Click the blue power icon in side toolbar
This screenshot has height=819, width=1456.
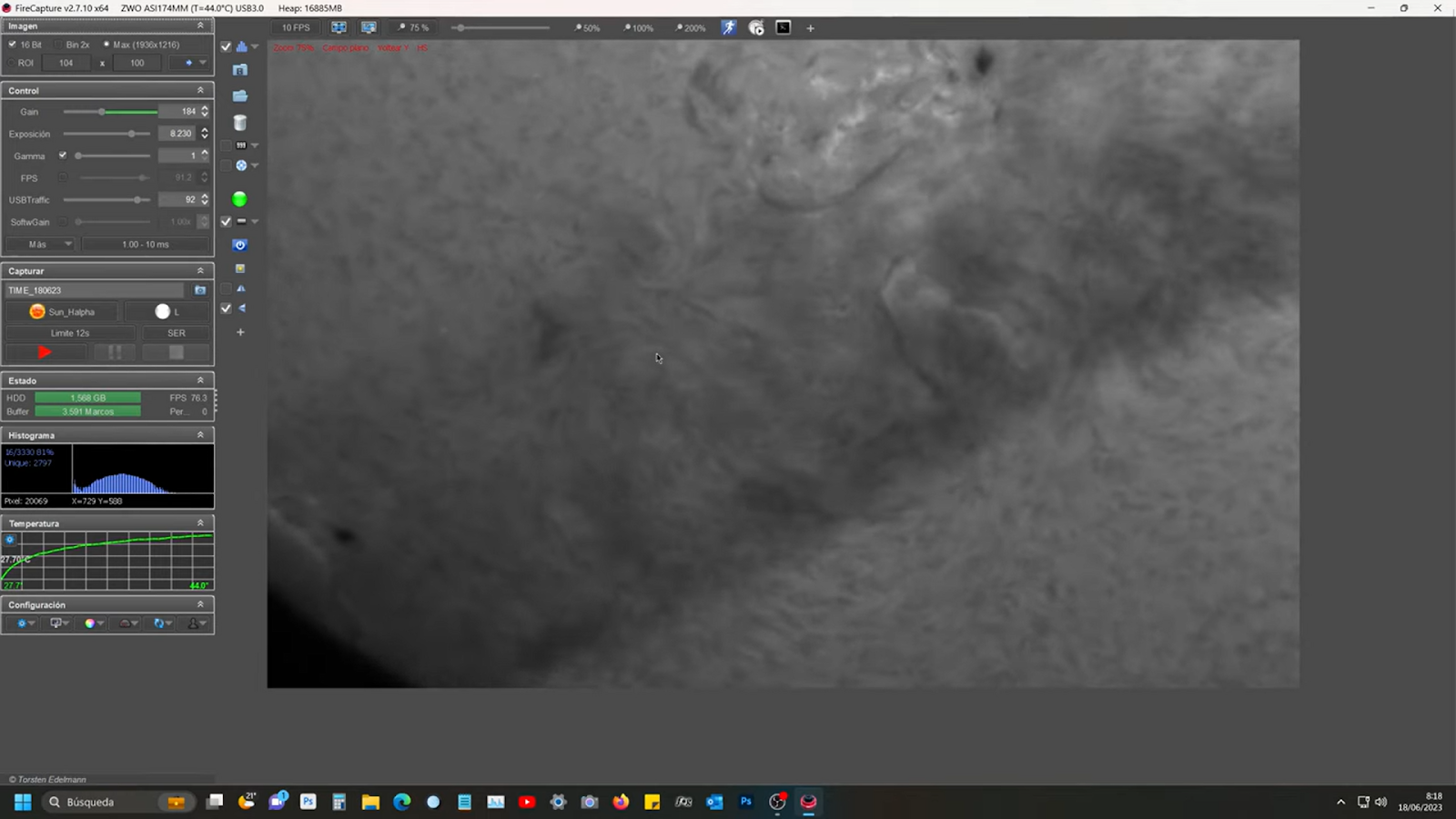240,246
